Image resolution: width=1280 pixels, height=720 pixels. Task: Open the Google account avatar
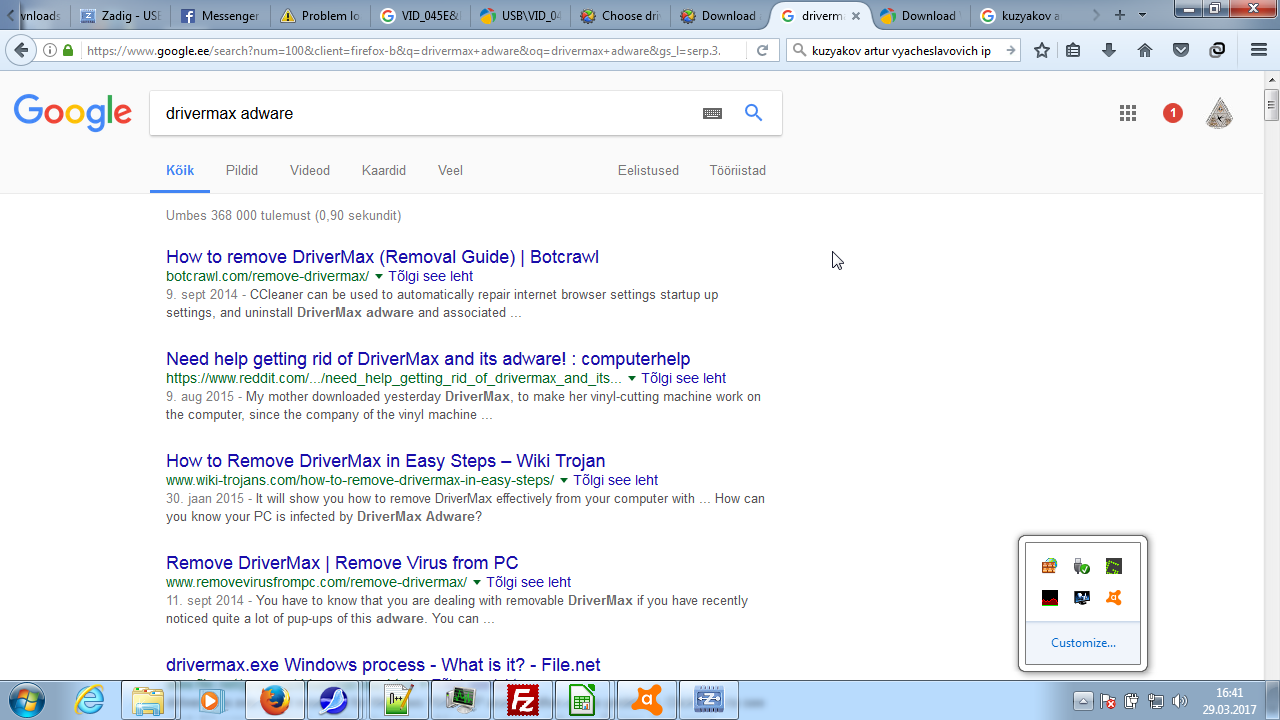(x=1219, y=113)
